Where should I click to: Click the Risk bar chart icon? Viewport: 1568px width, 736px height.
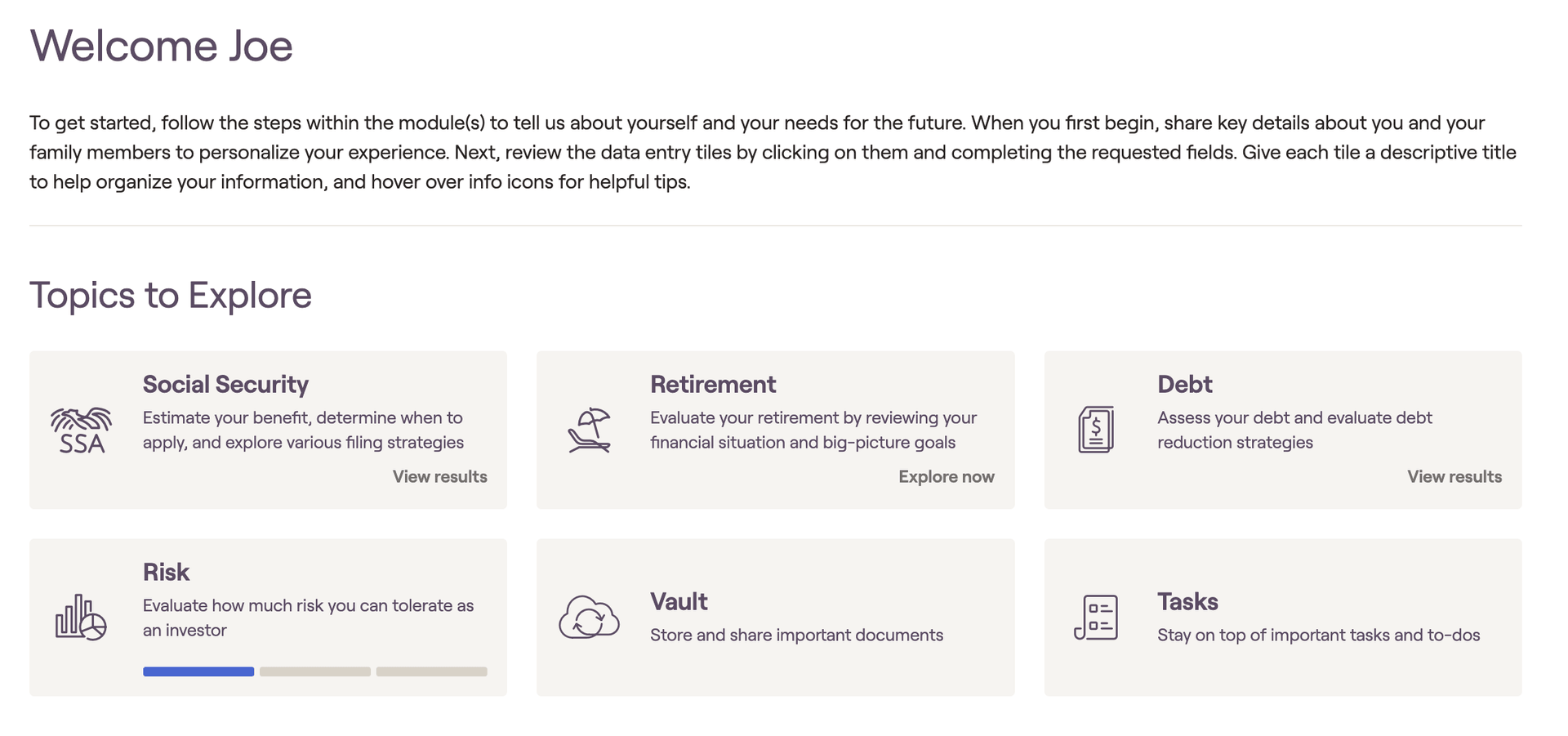point(81,618)
